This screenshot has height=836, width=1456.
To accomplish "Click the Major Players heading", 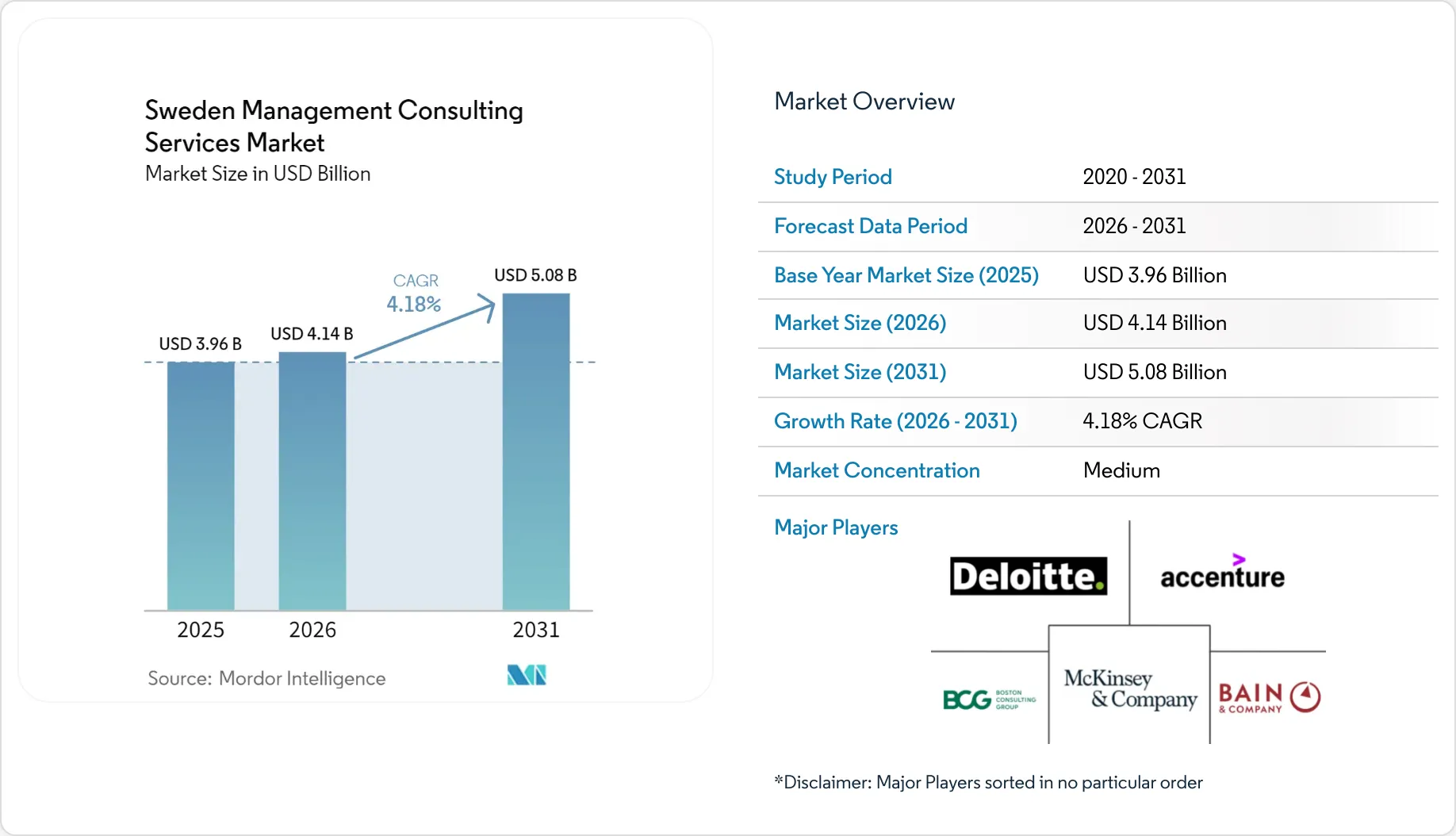I will (836, 527).
